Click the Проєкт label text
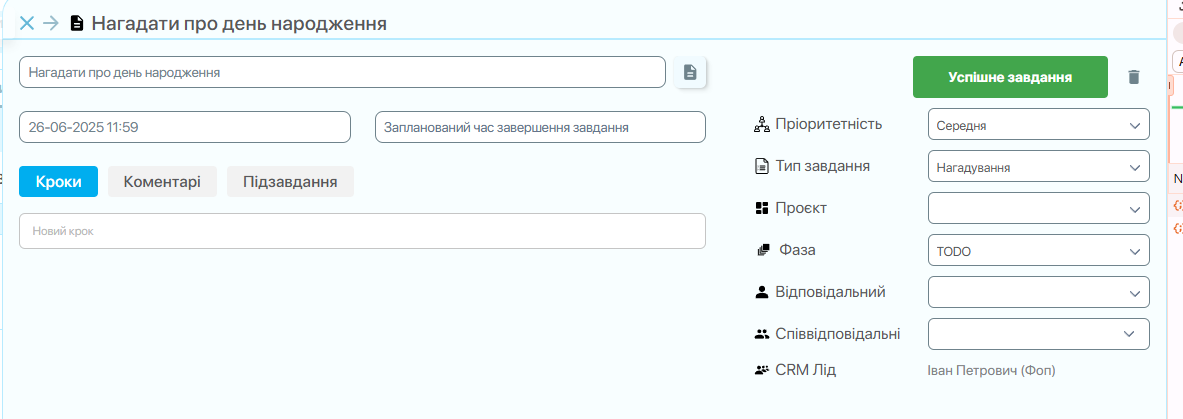 (800, 208)
